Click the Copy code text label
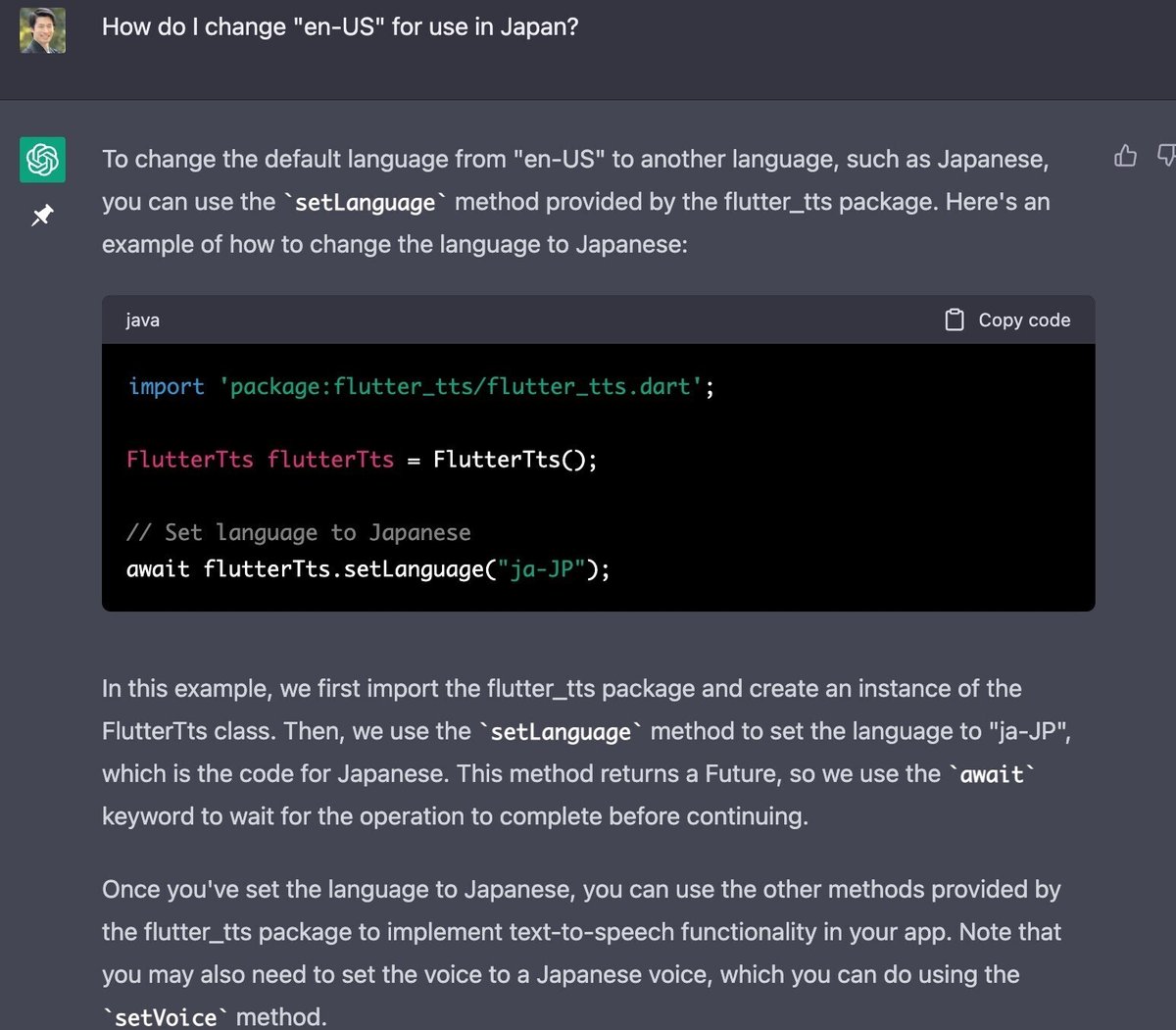This screenshot has width=1176, height=1030. pos(1024,320)
